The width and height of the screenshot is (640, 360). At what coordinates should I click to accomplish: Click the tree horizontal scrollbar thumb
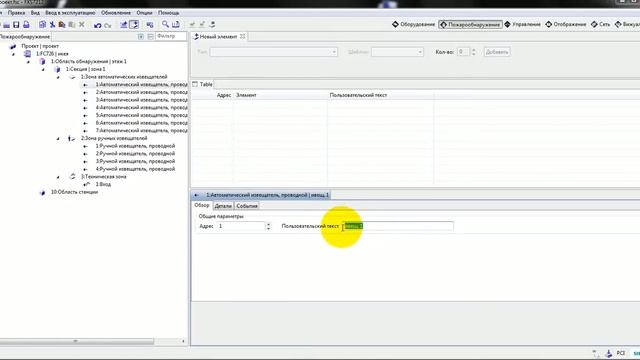76,341
